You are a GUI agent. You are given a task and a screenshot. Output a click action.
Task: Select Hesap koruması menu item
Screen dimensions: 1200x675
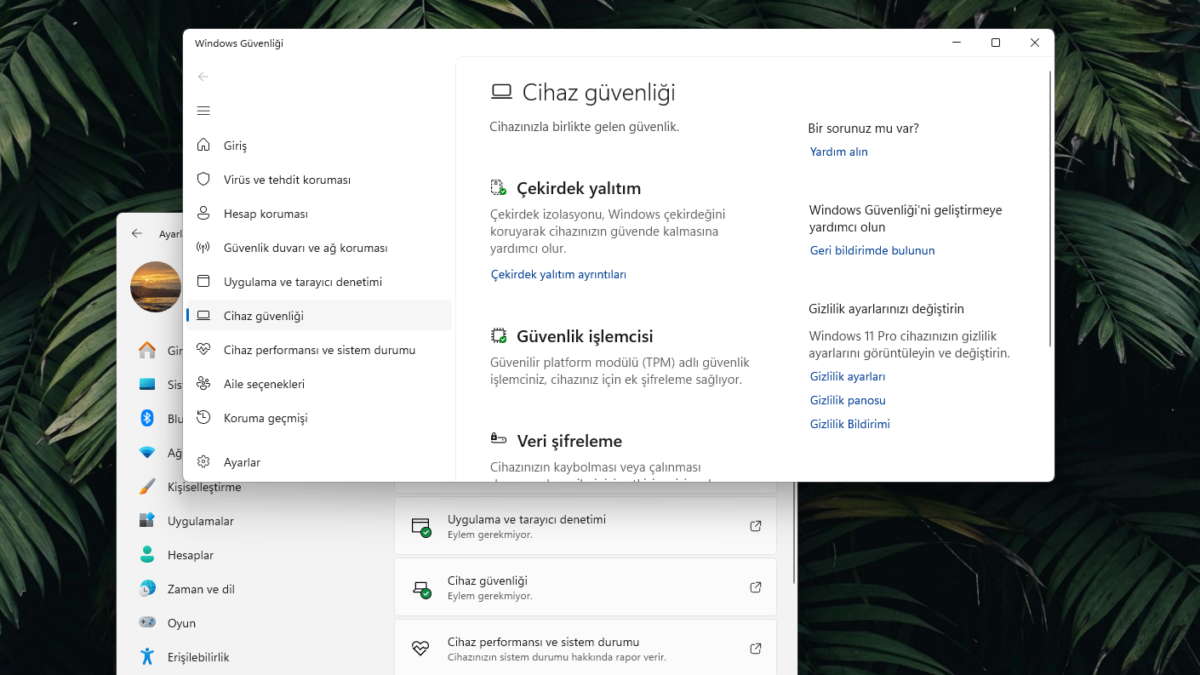(319, 213)
